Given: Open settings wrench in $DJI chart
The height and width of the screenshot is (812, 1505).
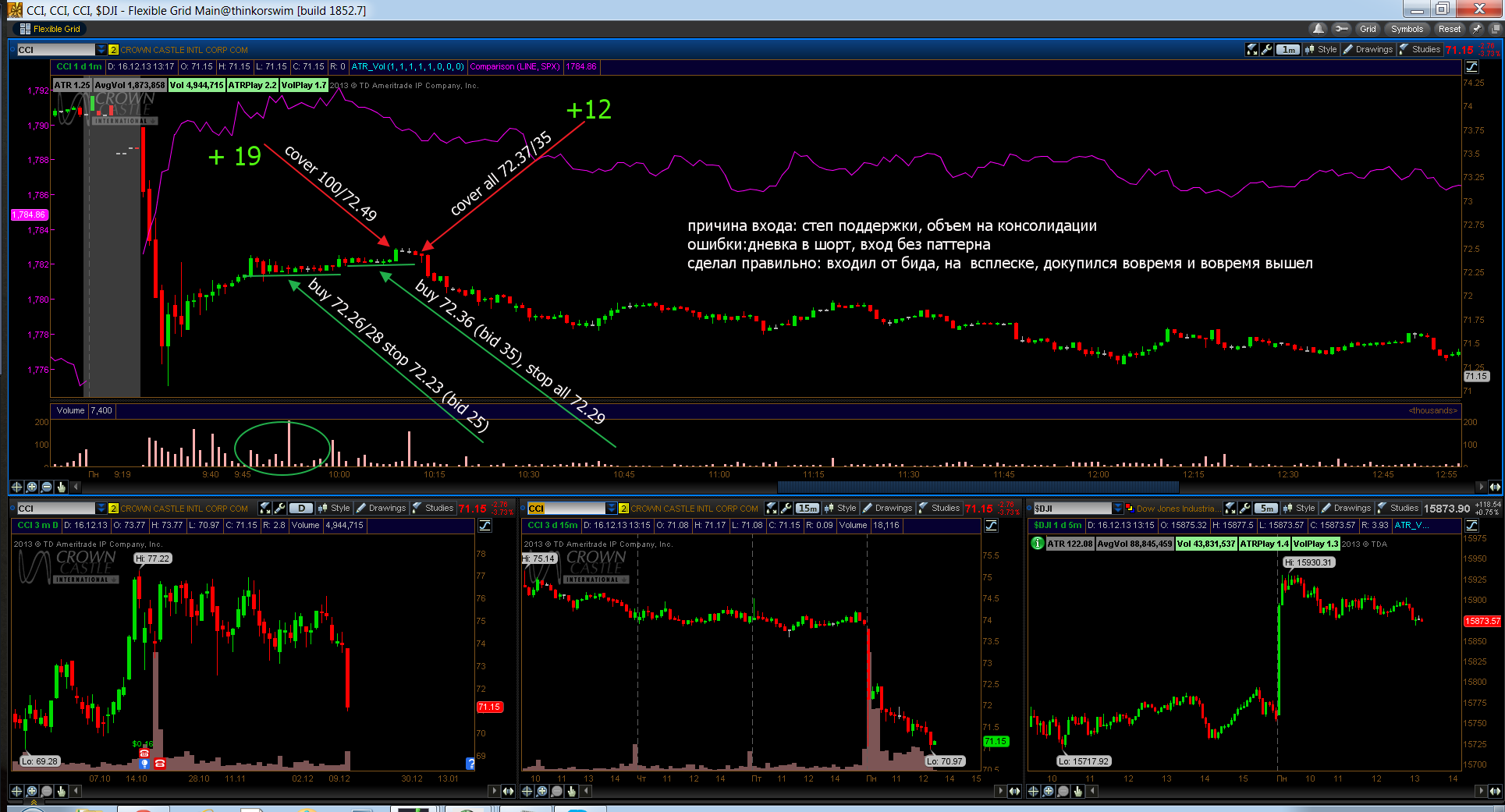Looking at the screenshot, I should pos(1245,508).
